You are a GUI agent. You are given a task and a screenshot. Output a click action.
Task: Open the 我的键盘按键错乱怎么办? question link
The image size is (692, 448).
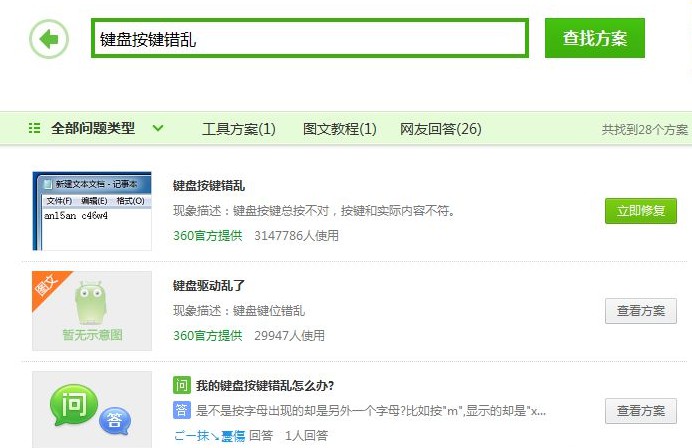264,386
